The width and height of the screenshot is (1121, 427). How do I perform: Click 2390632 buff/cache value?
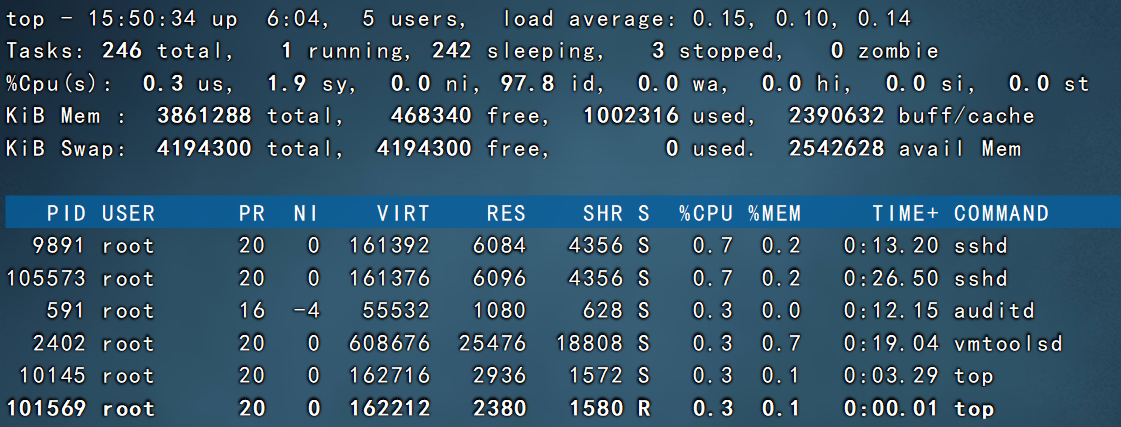tap(836, 116)
